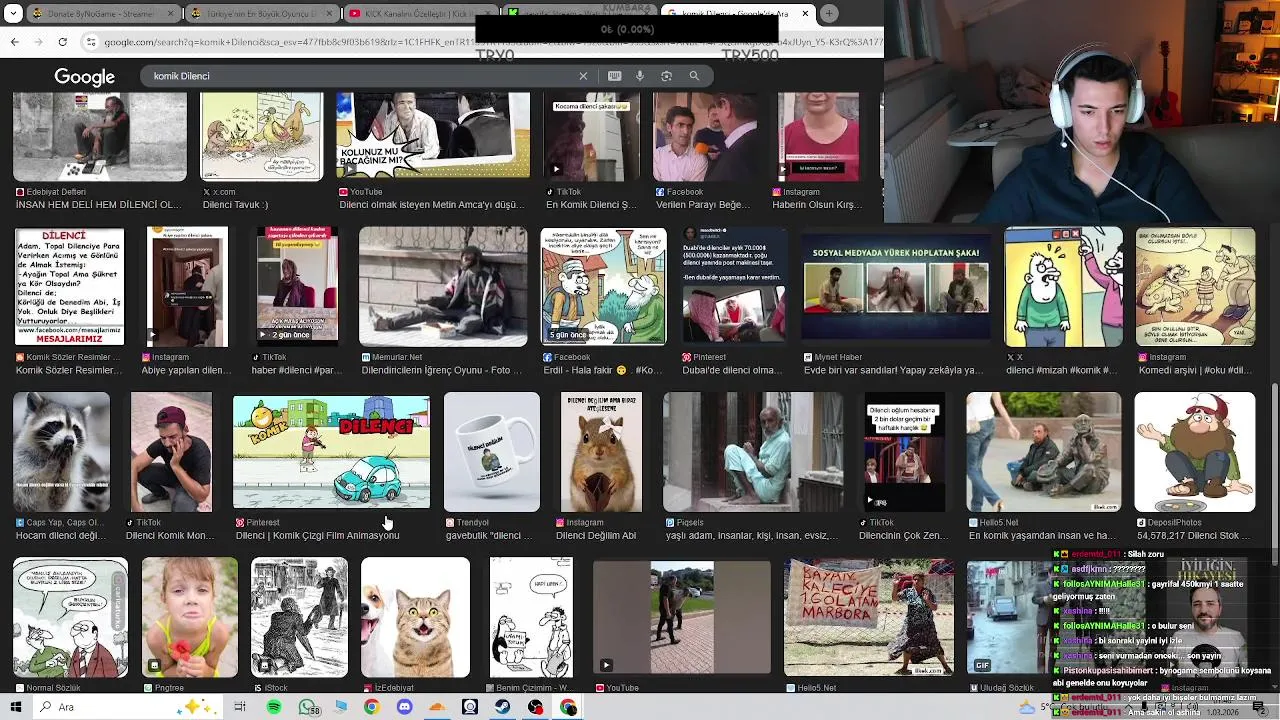Viewport: 1280px width, 720px height.
Task: Open the Cloudflare icon on the taskbar
Action: (x=437, y=707)
